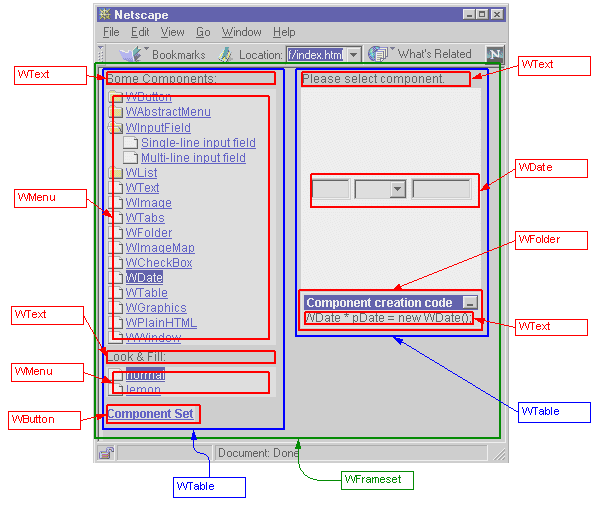Click the lemon page icon
596x505 pixels.
[116, 389]
